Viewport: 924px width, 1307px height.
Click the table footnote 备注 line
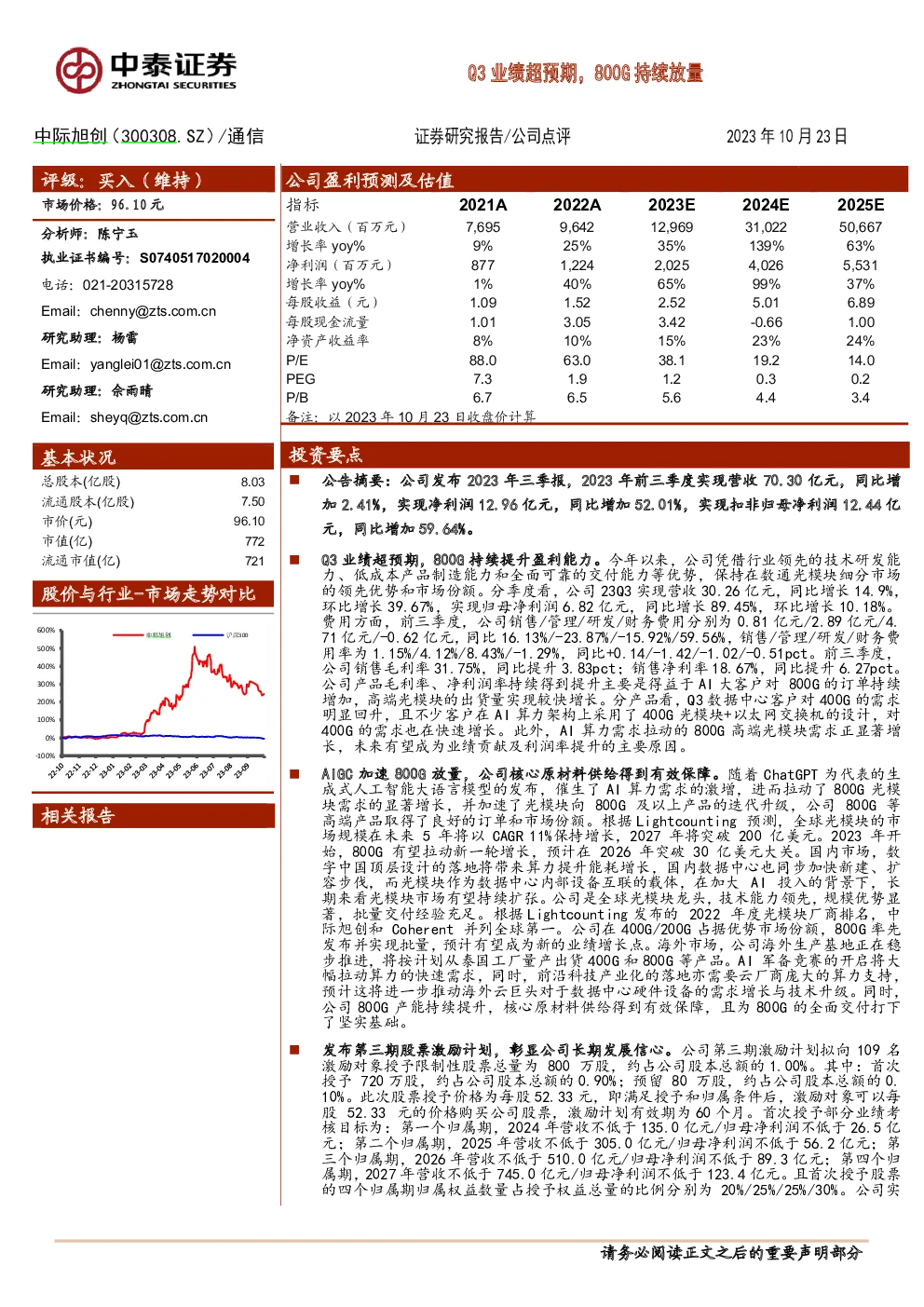coord(411,416)
